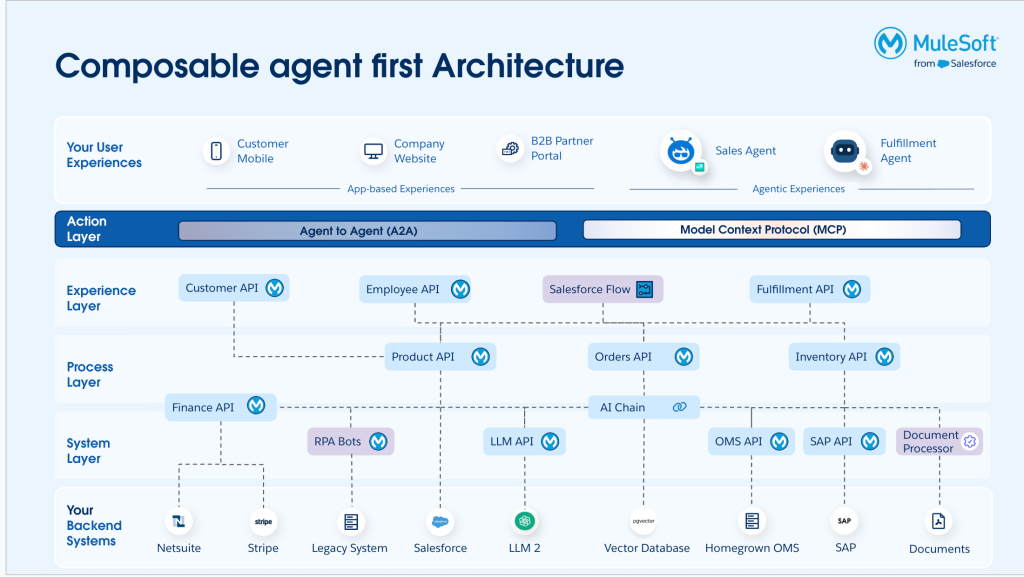Click the Process Layer heading

point(90,375)
